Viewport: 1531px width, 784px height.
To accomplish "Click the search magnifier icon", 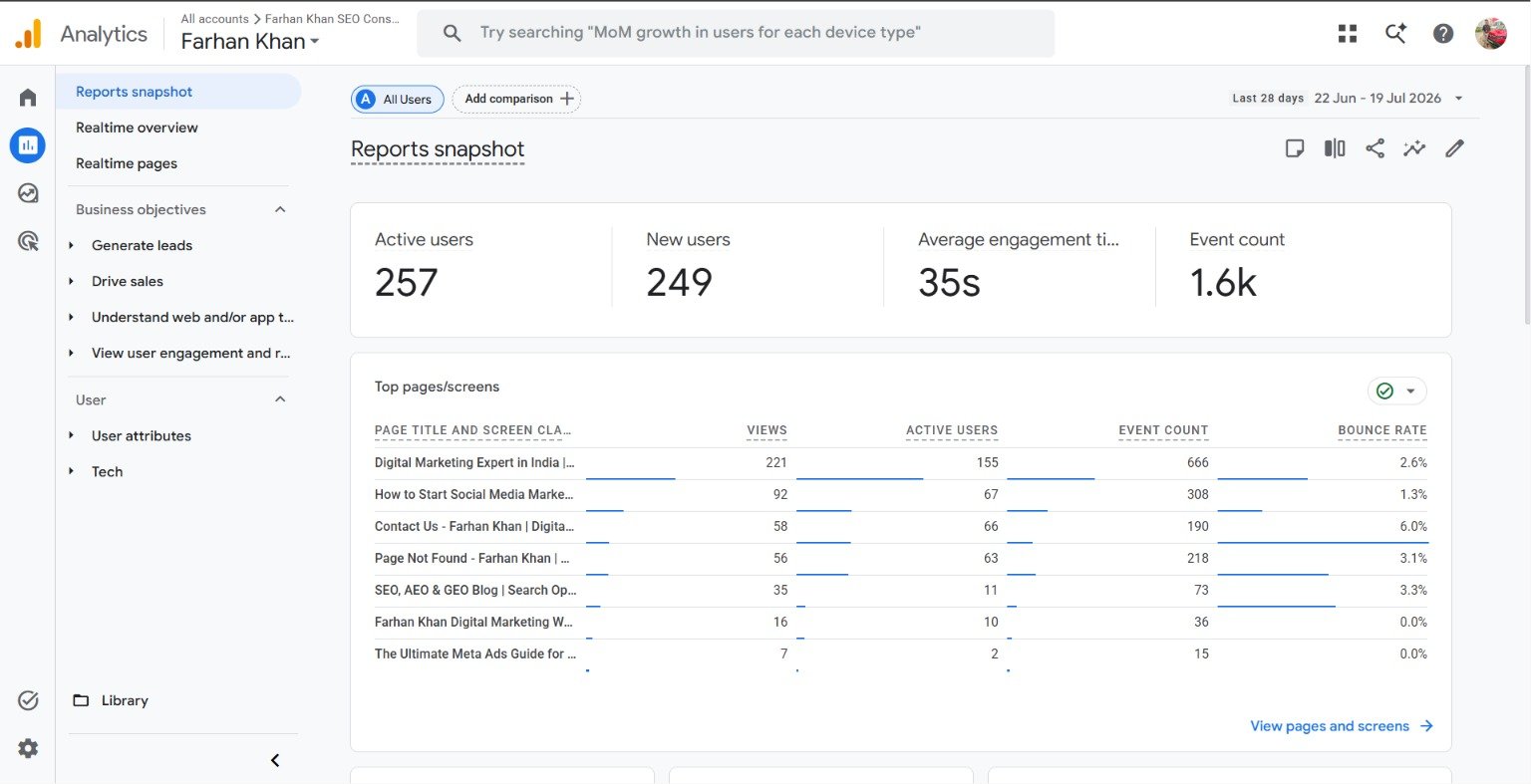I will [x=452, y=33].
